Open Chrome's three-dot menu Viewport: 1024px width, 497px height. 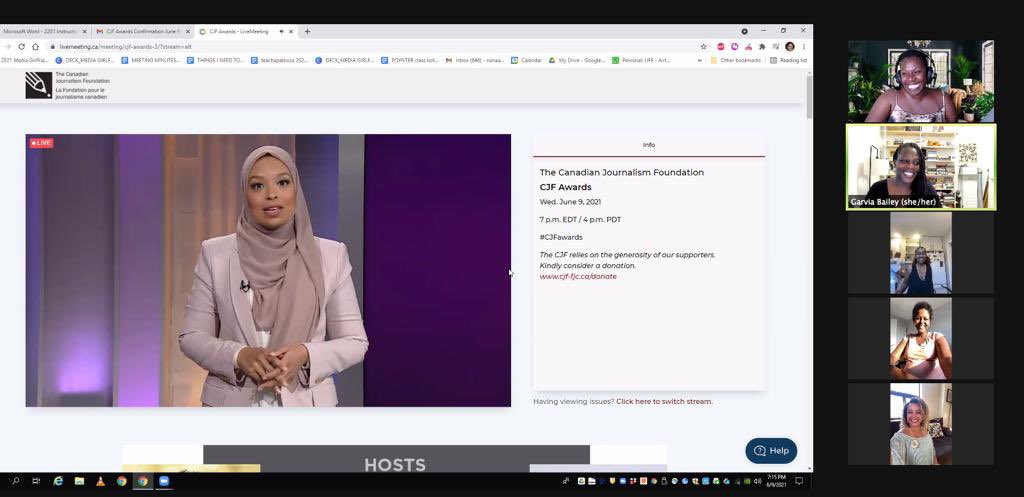click(803, 46)
